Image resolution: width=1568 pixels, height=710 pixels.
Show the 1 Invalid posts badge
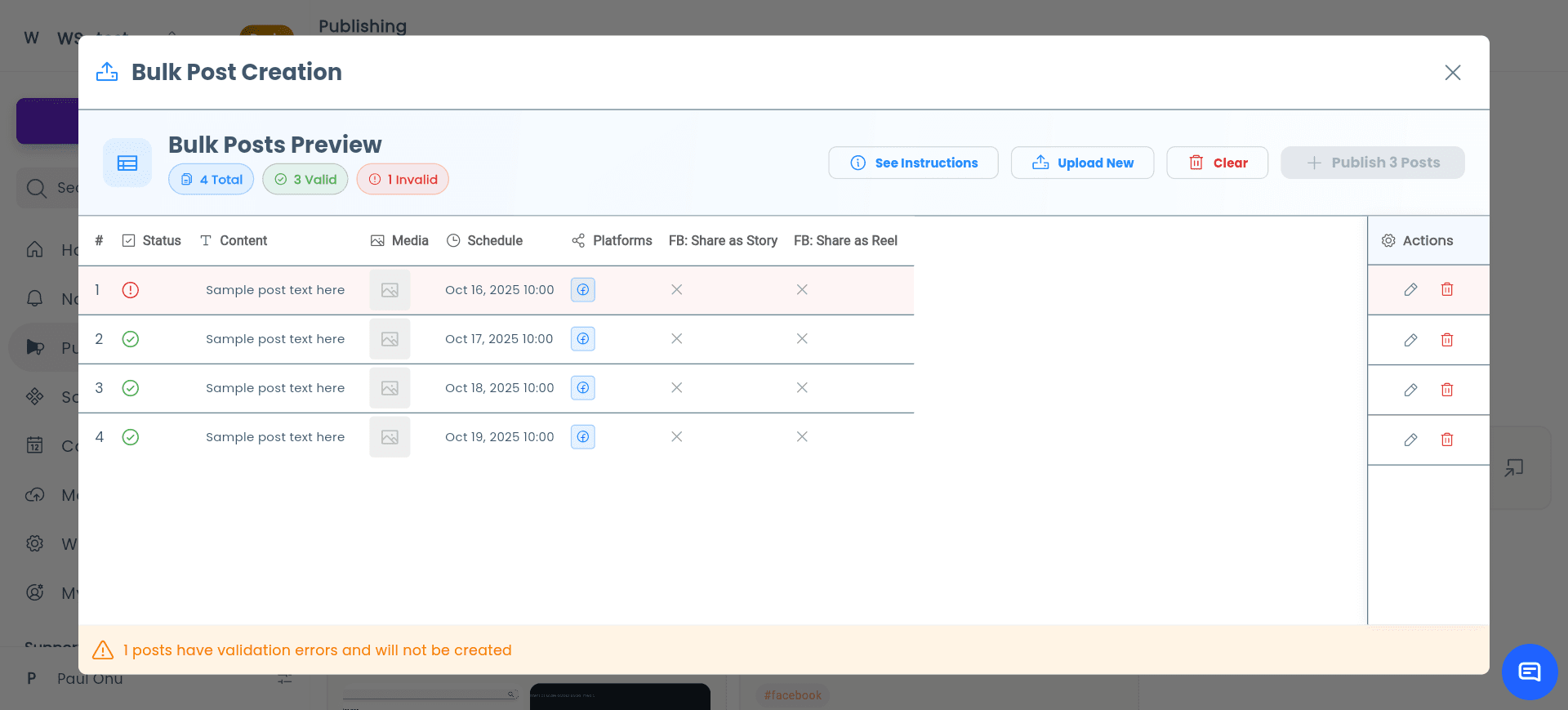(x=403, y=180)
